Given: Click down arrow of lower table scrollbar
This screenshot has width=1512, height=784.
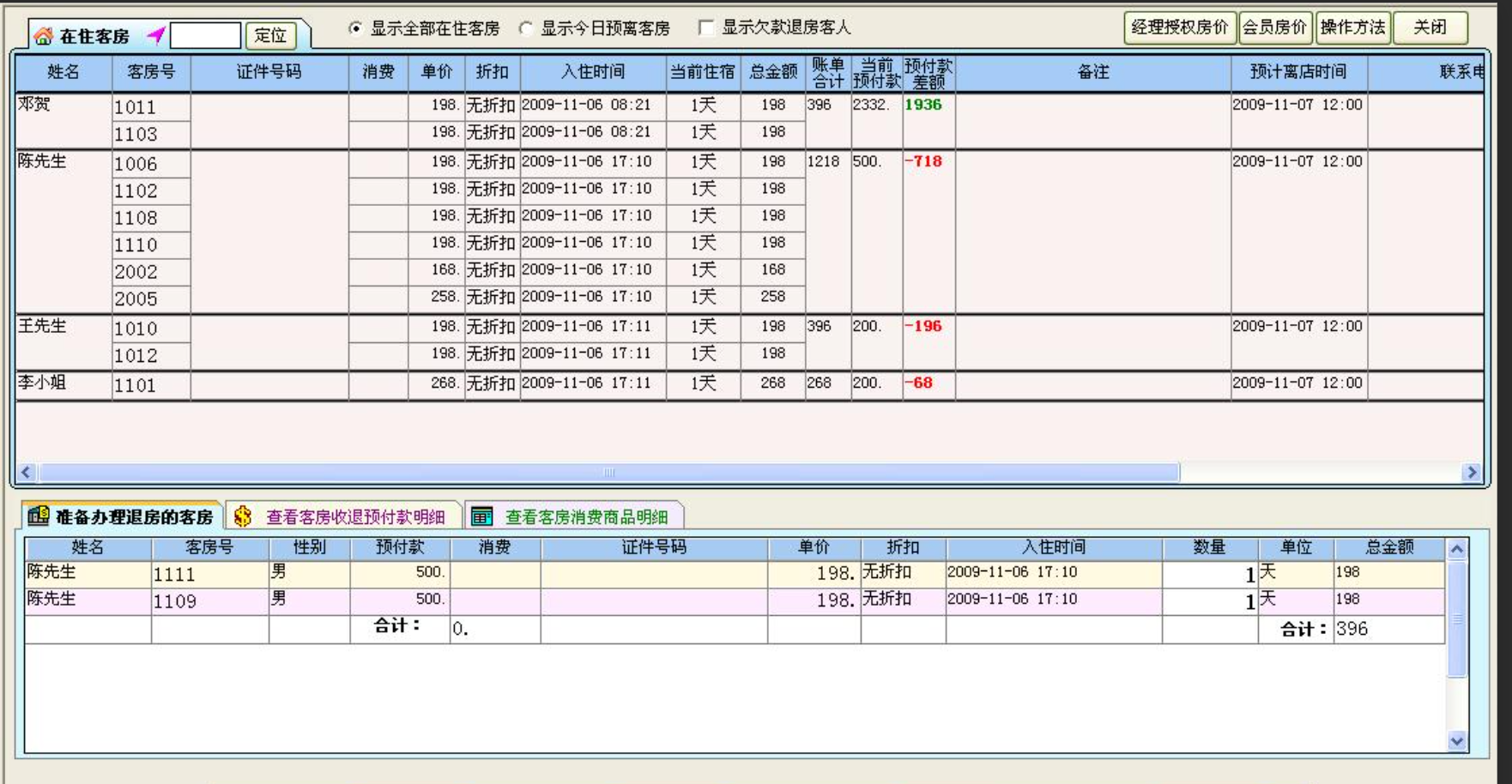Looking at the screenshot, I should 1456,741.
